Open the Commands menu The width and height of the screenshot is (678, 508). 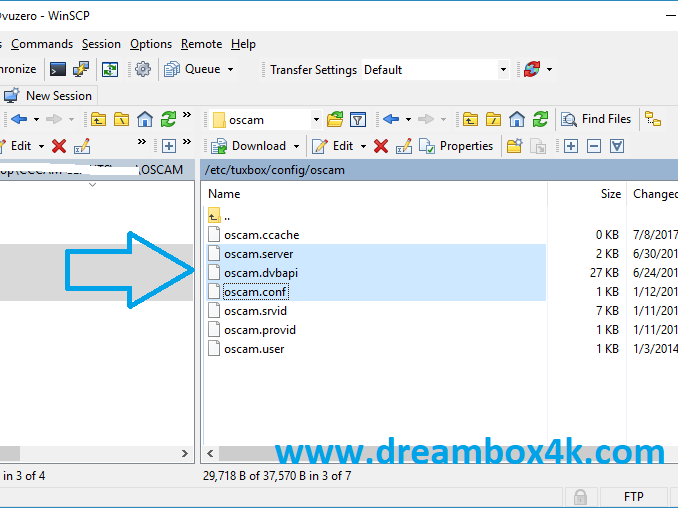[42, 44]
